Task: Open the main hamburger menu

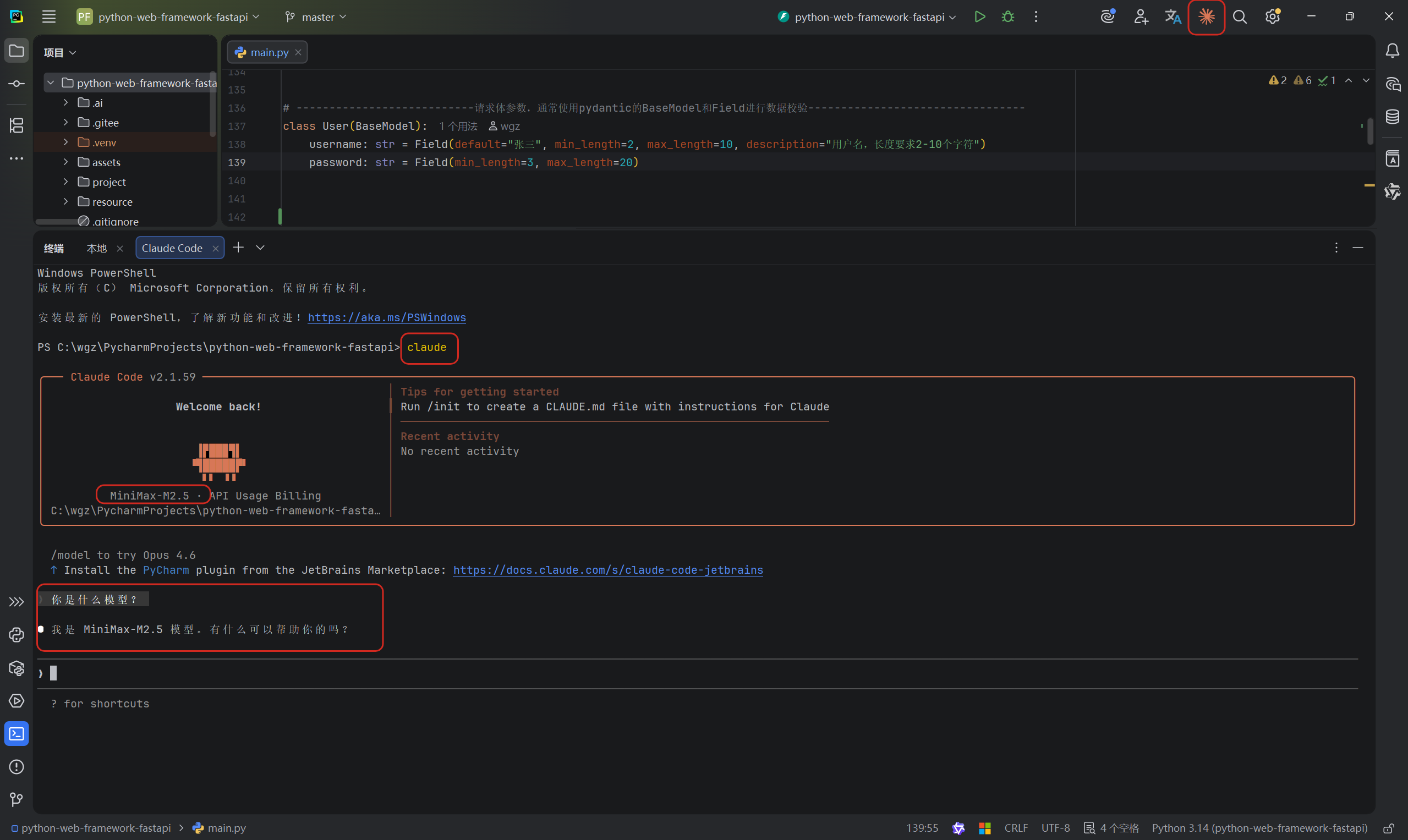Action: click(x=48, y=17)
